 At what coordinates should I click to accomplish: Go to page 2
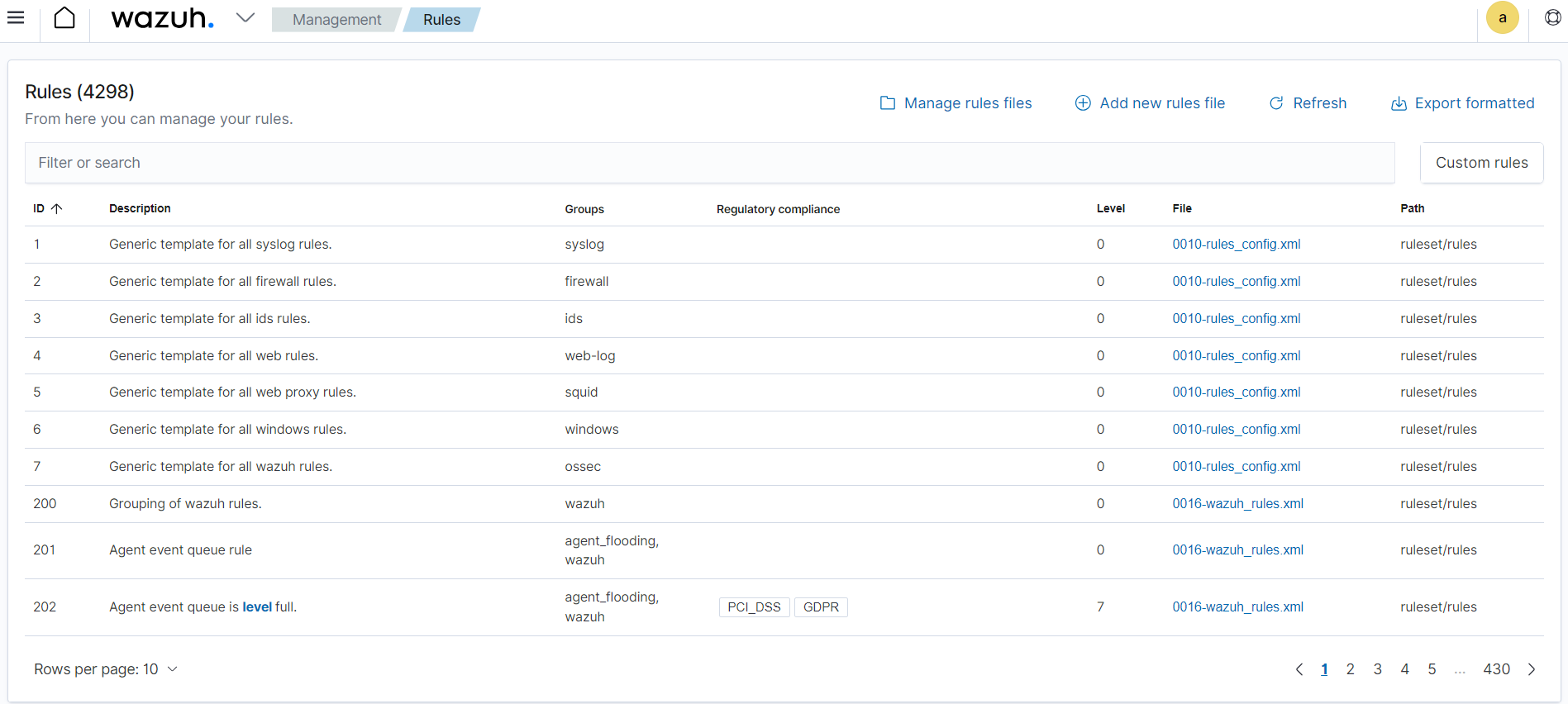point(1350,669)
